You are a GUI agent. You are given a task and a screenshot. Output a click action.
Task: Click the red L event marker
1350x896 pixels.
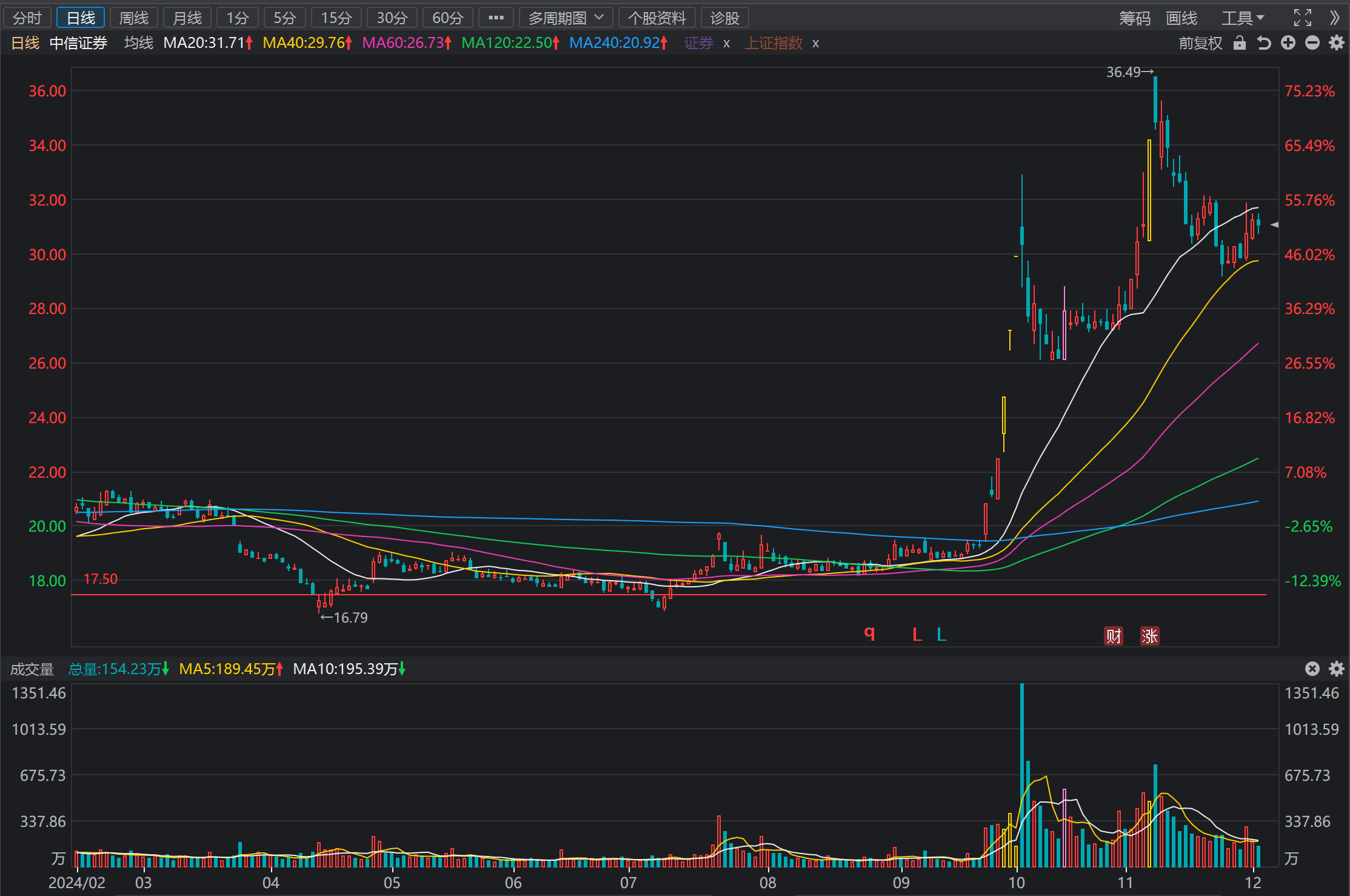click(x=917, y=635)
